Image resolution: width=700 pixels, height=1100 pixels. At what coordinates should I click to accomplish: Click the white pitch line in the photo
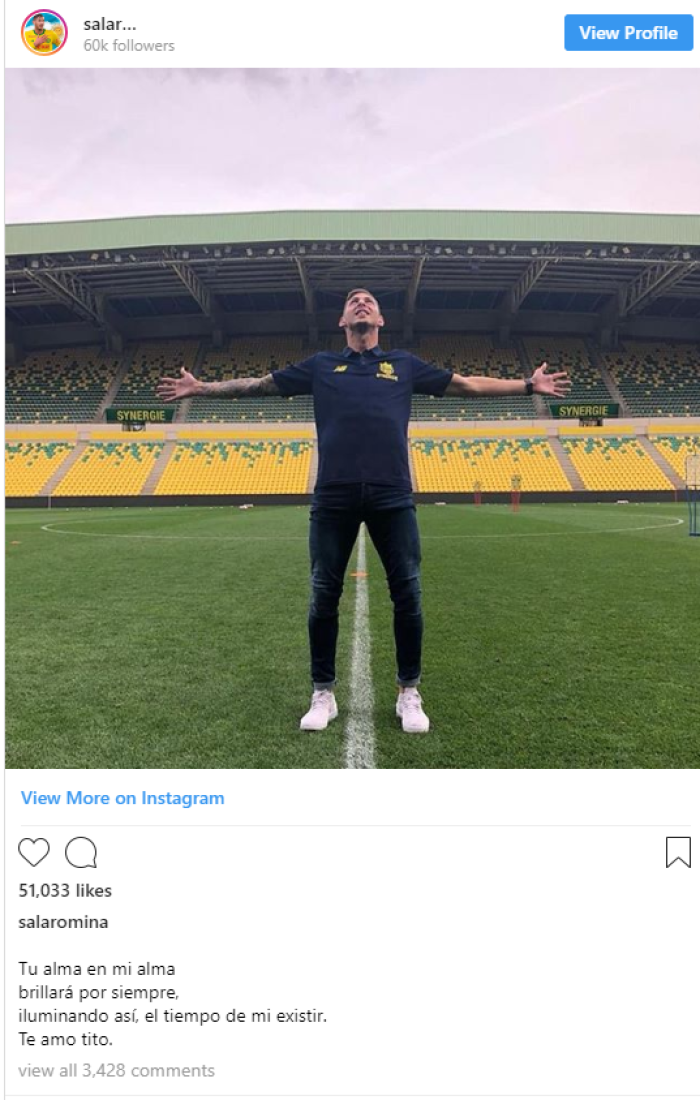pyautogui.click(x=360, y=700)
